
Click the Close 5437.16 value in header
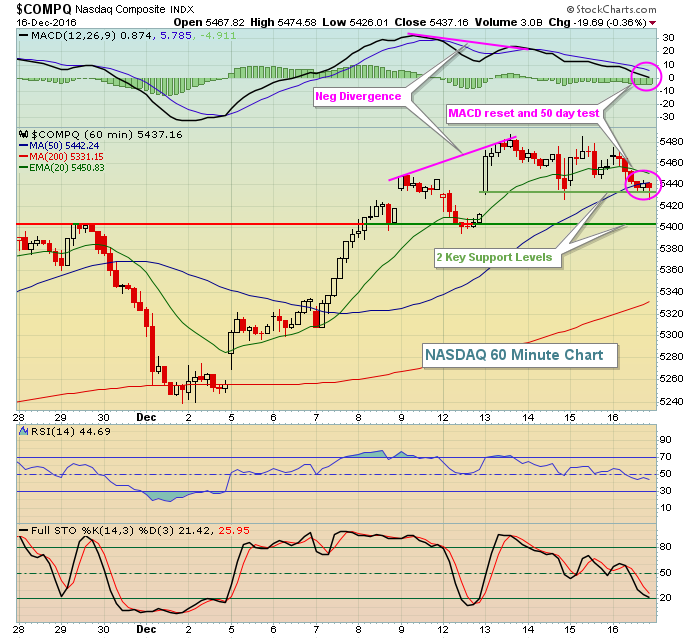[x=432, y=22]
